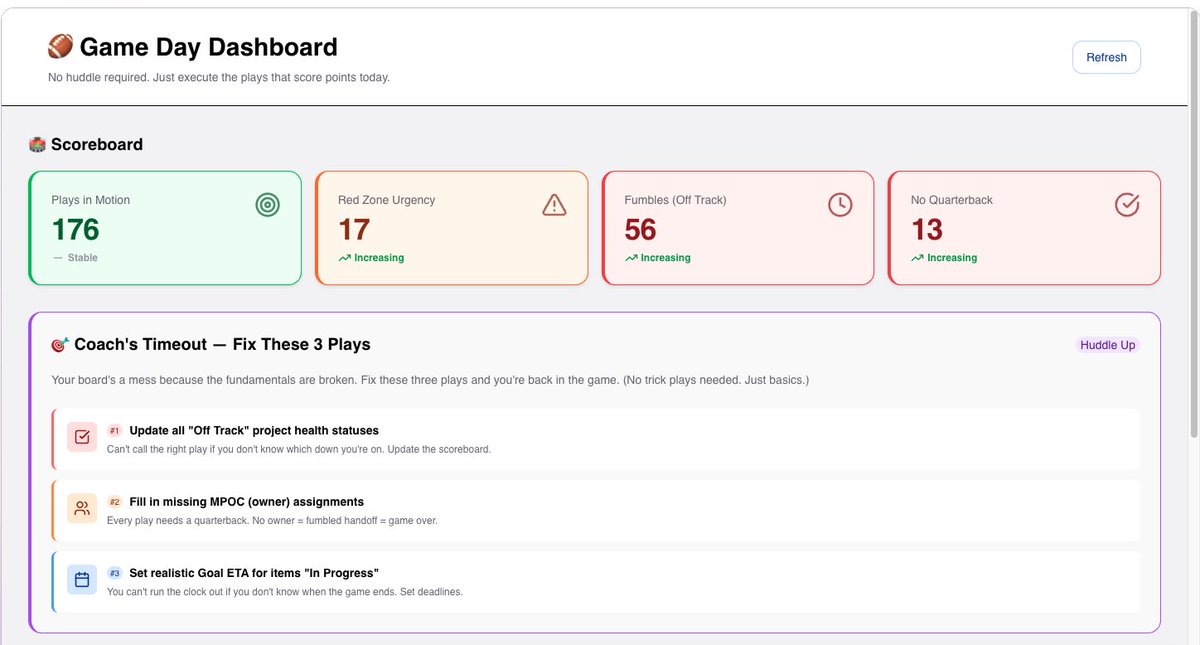Open the Fumbles (Off Track) card
This screenshot has height=645, width=1200.
[x=738, y=228]
